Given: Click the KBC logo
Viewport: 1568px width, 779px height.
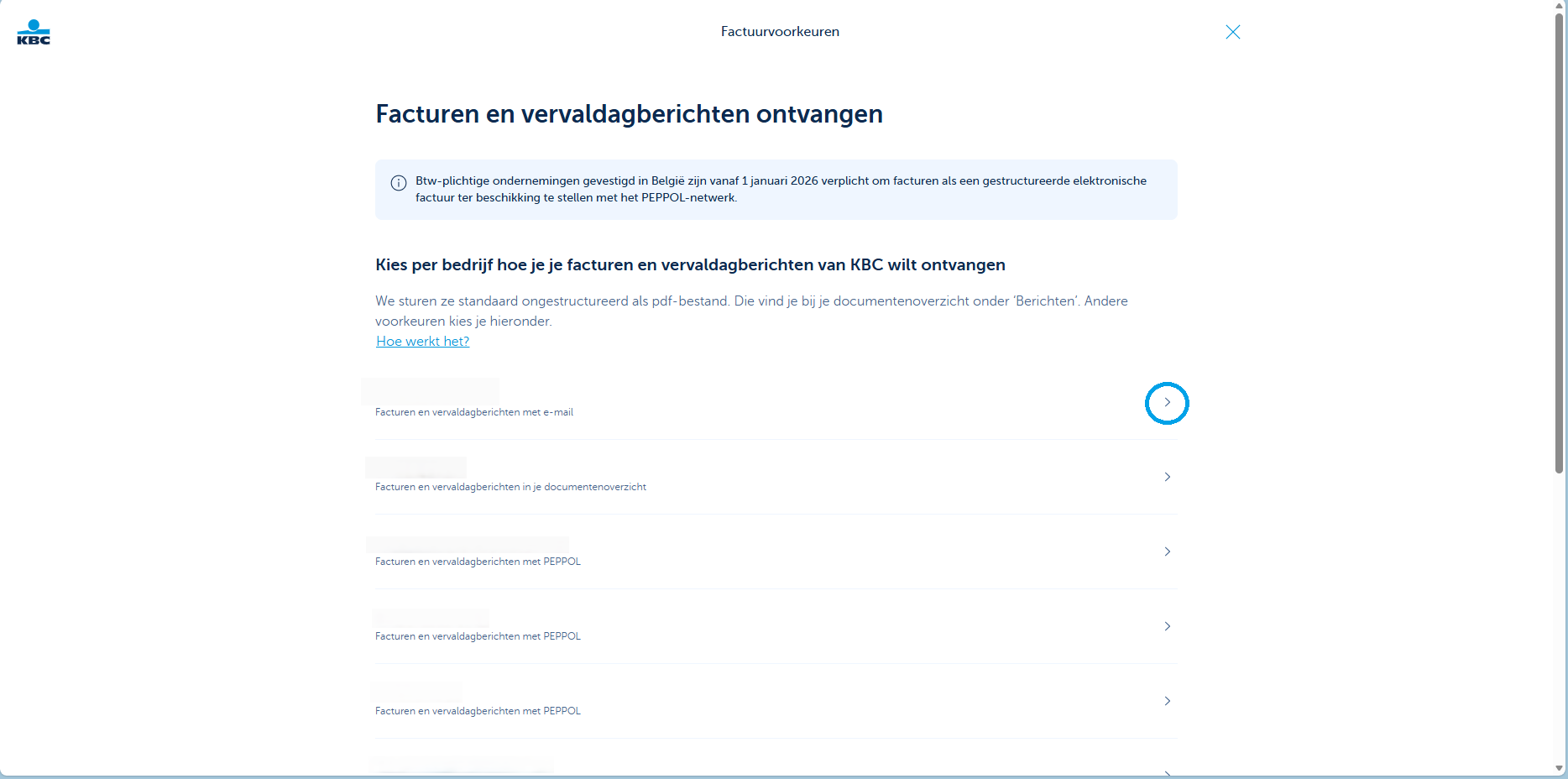Looking at the screenshot, I should click(34, 32).
